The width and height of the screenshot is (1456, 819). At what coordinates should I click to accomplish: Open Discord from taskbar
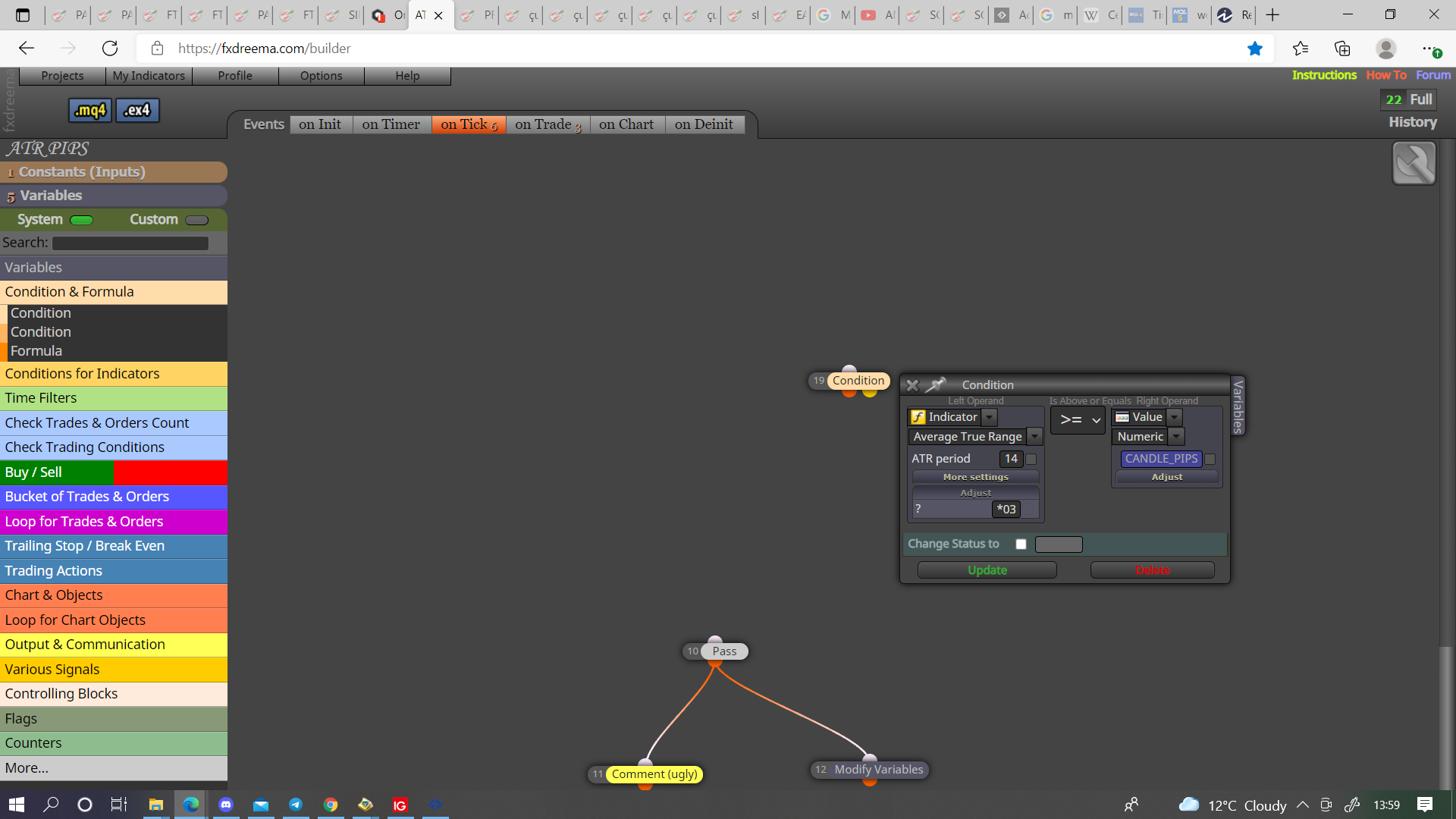226,805
